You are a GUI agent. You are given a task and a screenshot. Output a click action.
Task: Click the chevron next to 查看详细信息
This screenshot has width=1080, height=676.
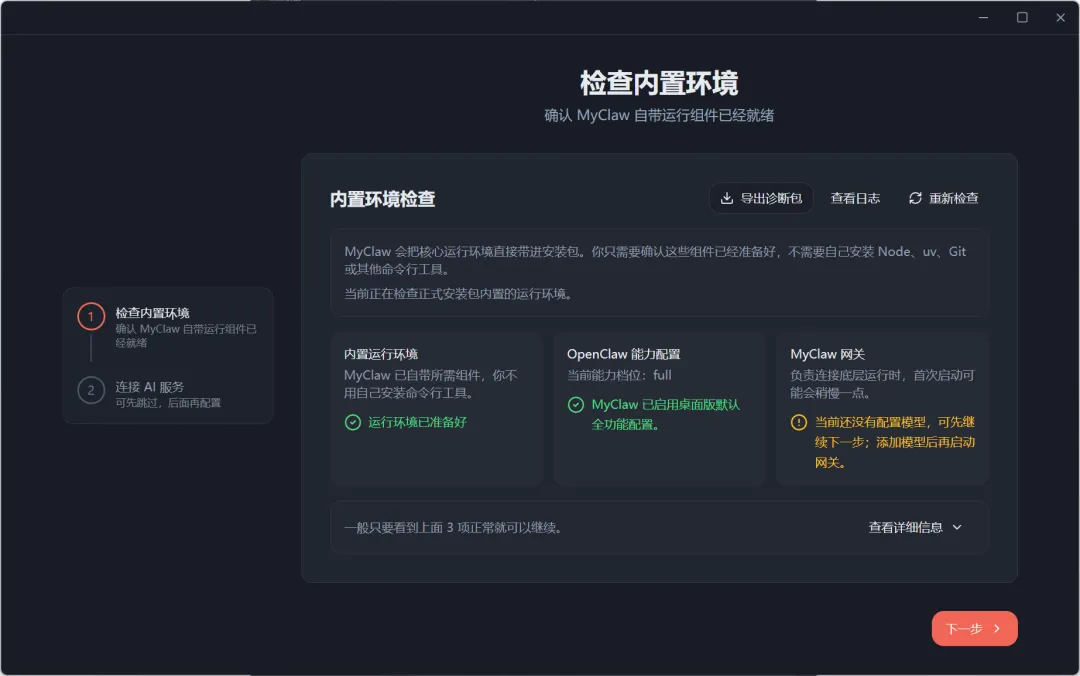coord(957,527)
